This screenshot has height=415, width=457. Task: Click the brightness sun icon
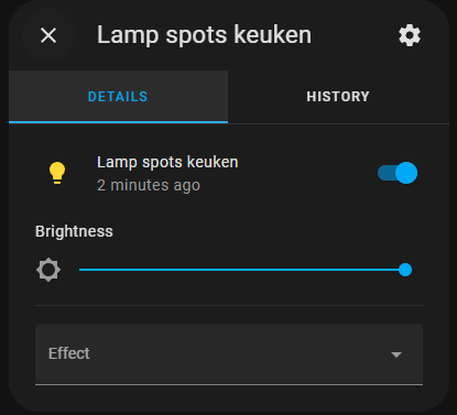(x=48, y=270)
